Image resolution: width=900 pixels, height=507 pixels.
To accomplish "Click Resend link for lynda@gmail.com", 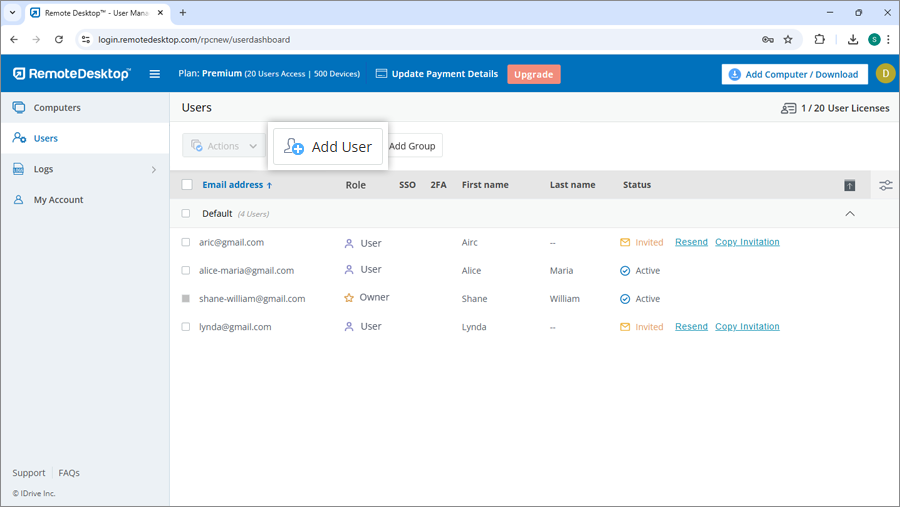I will coord(691,327).
